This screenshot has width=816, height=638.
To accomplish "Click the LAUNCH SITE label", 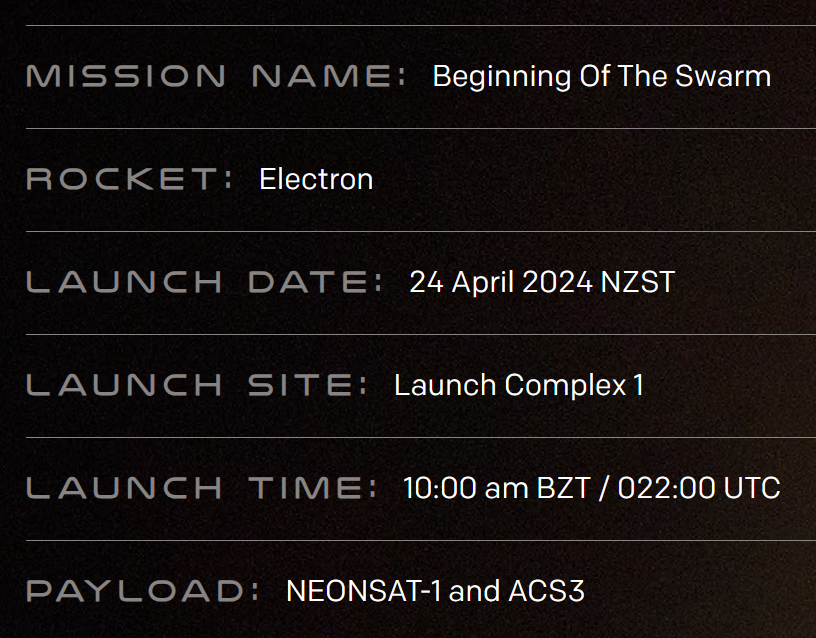I will click(x=197, y=385).
